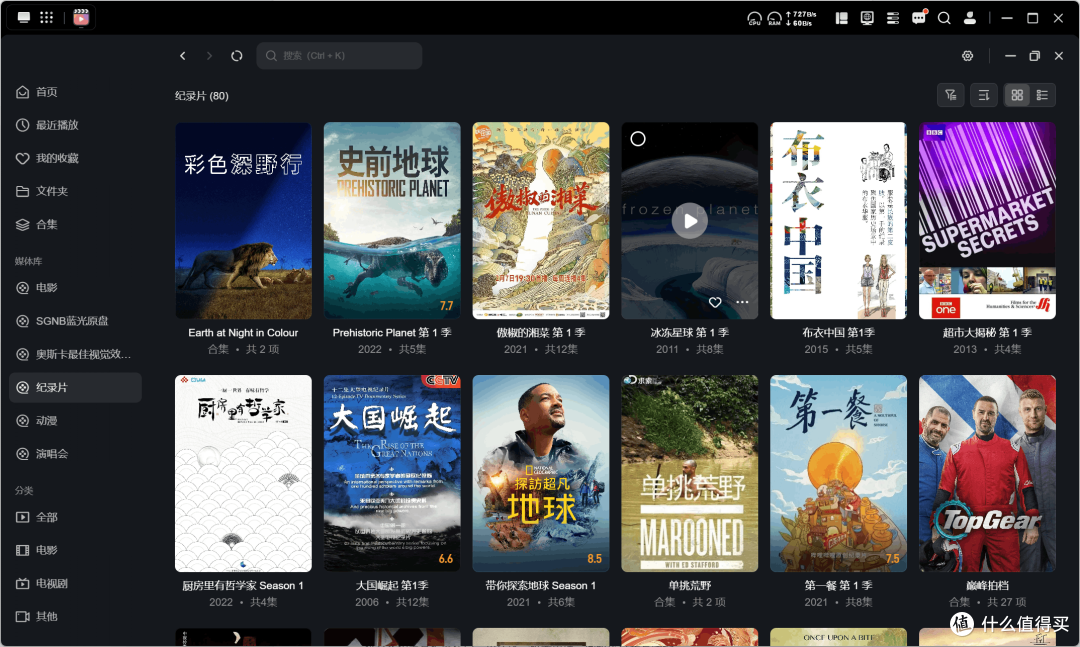Open Prehistoric Planet poster
Screen dimensions: 1080x647
click(x=392, y=220)
